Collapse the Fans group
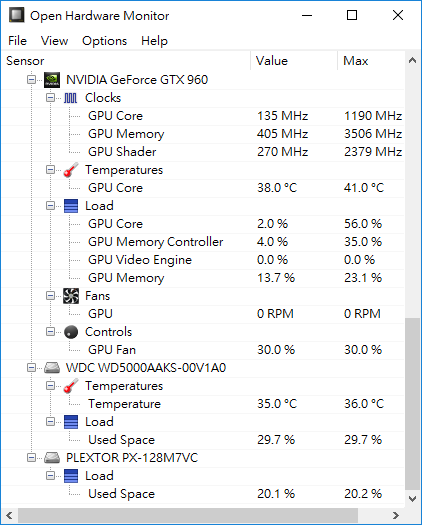 (50, 296)
